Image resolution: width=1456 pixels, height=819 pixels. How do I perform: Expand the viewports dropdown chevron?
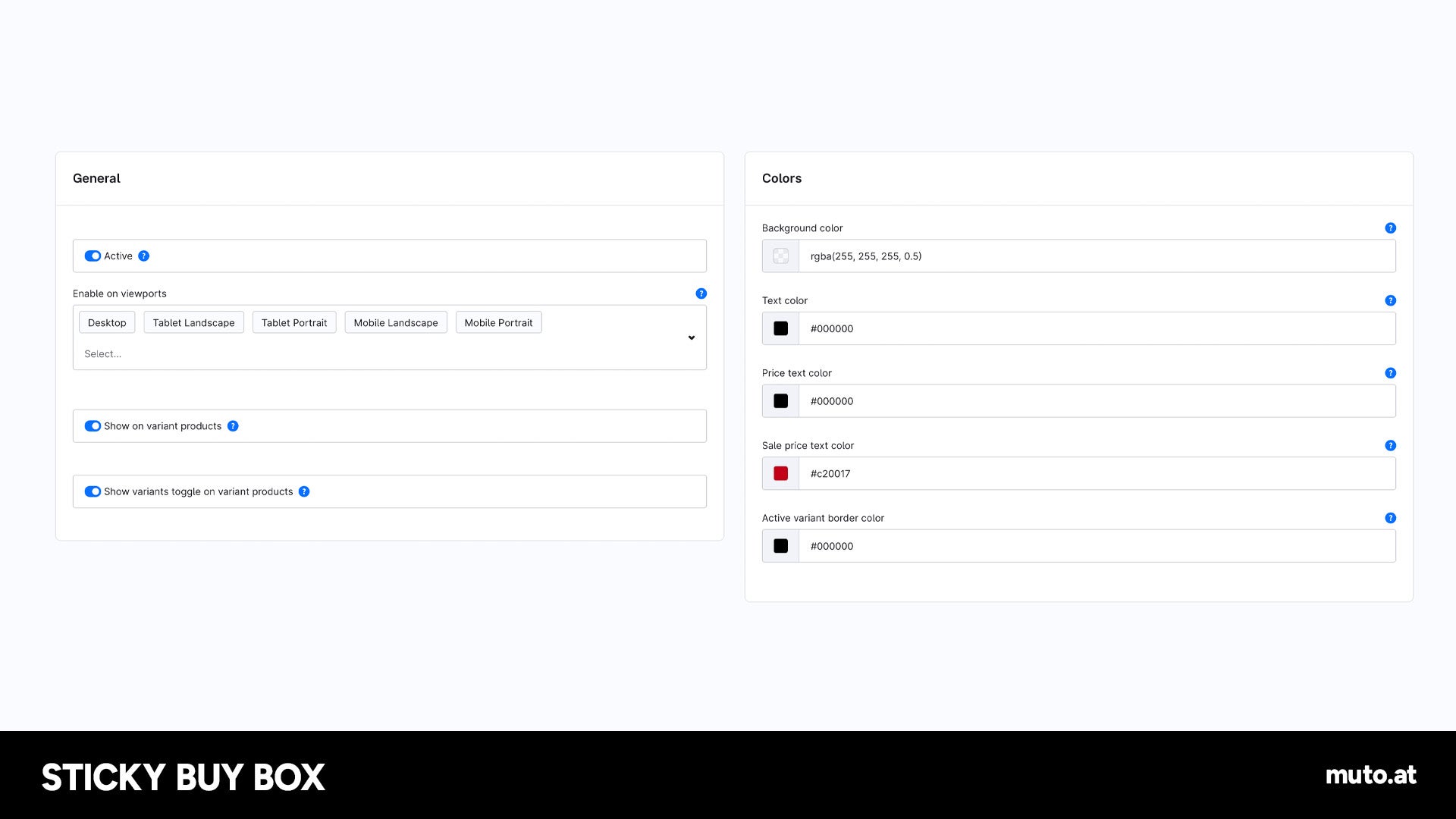tap(691, 337)
